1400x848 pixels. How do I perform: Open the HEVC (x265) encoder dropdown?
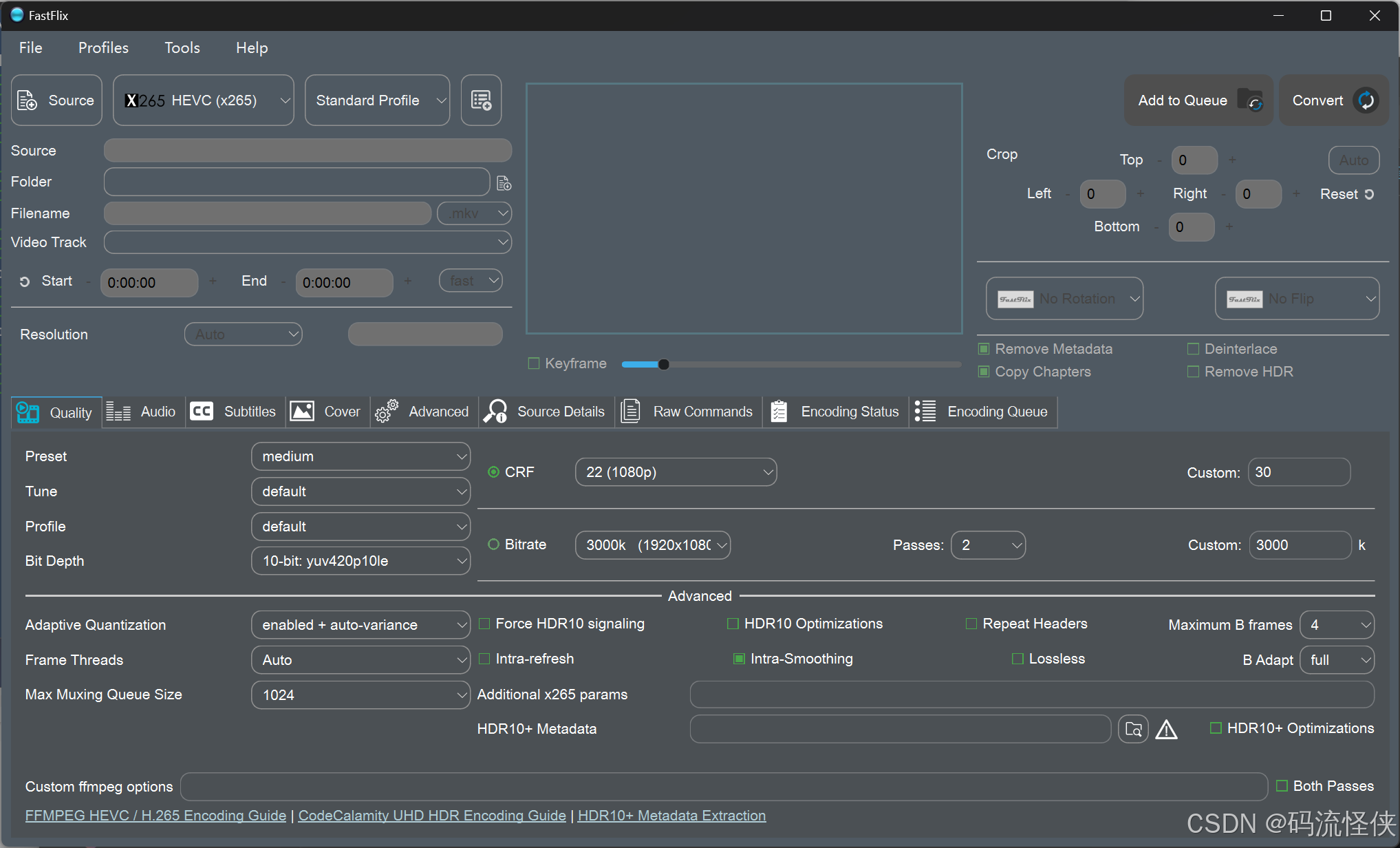[204, 100]
